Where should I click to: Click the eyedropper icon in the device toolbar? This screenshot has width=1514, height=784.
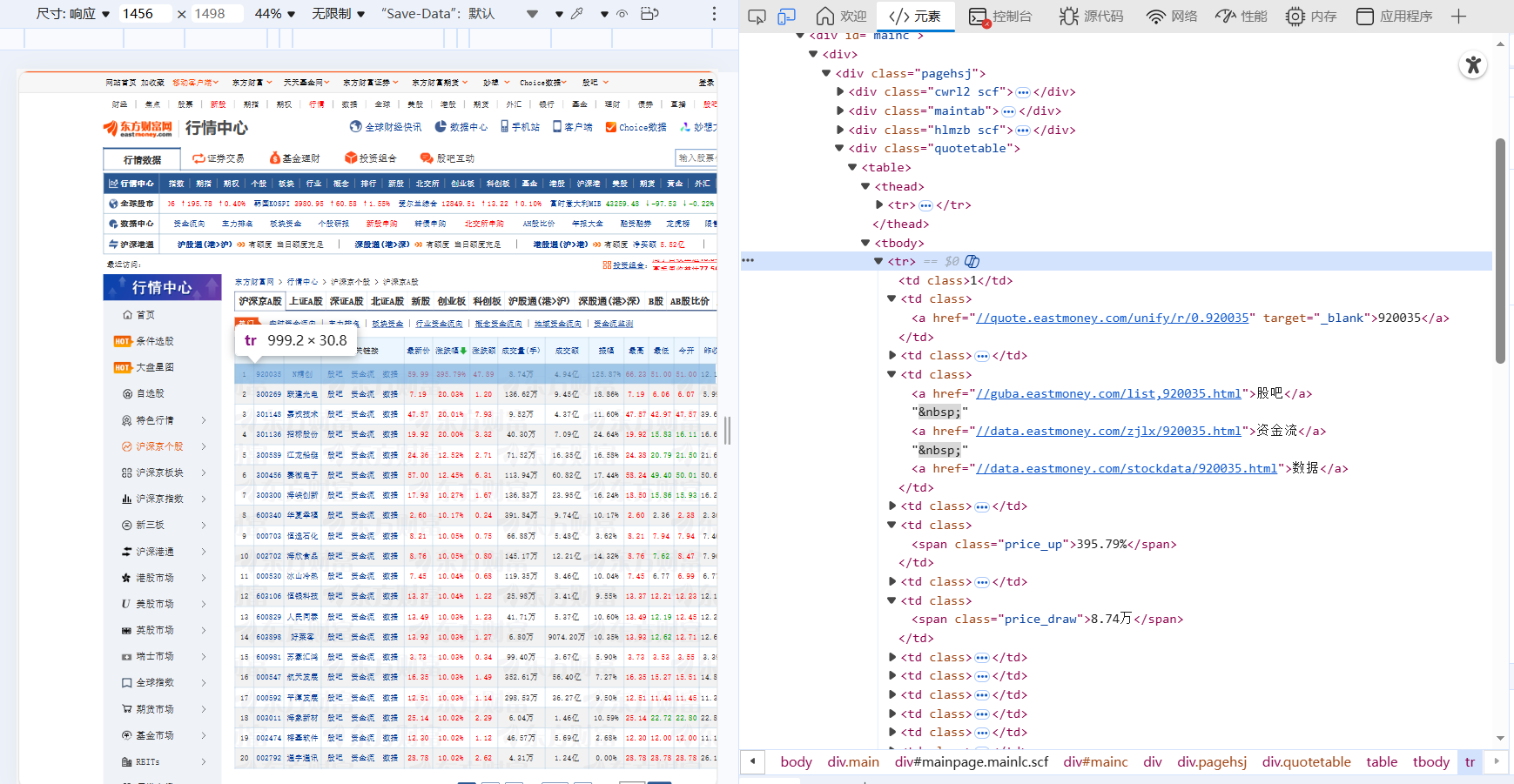click(x=577, y=14)
